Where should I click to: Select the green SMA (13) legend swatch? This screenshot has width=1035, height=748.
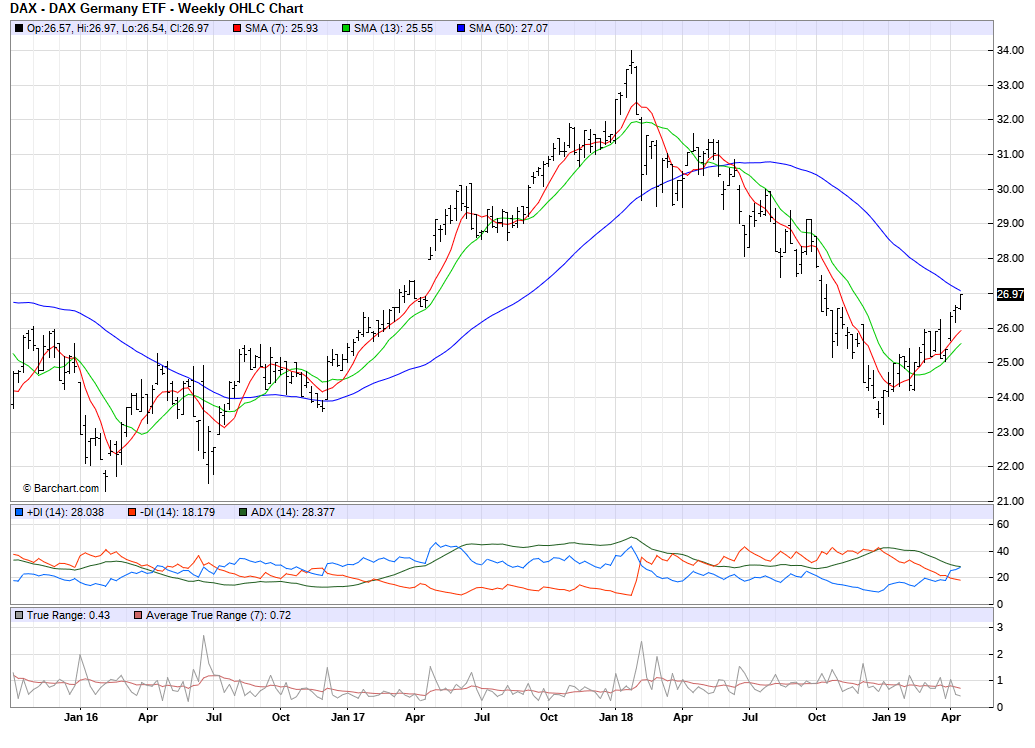click(x=347, y=28)
